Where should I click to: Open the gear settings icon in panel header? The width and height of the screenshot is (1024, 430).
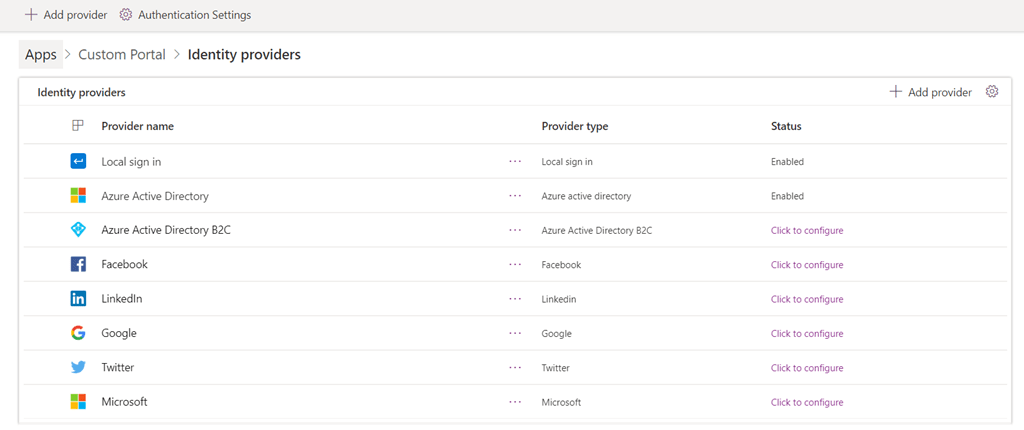(992, 92)
